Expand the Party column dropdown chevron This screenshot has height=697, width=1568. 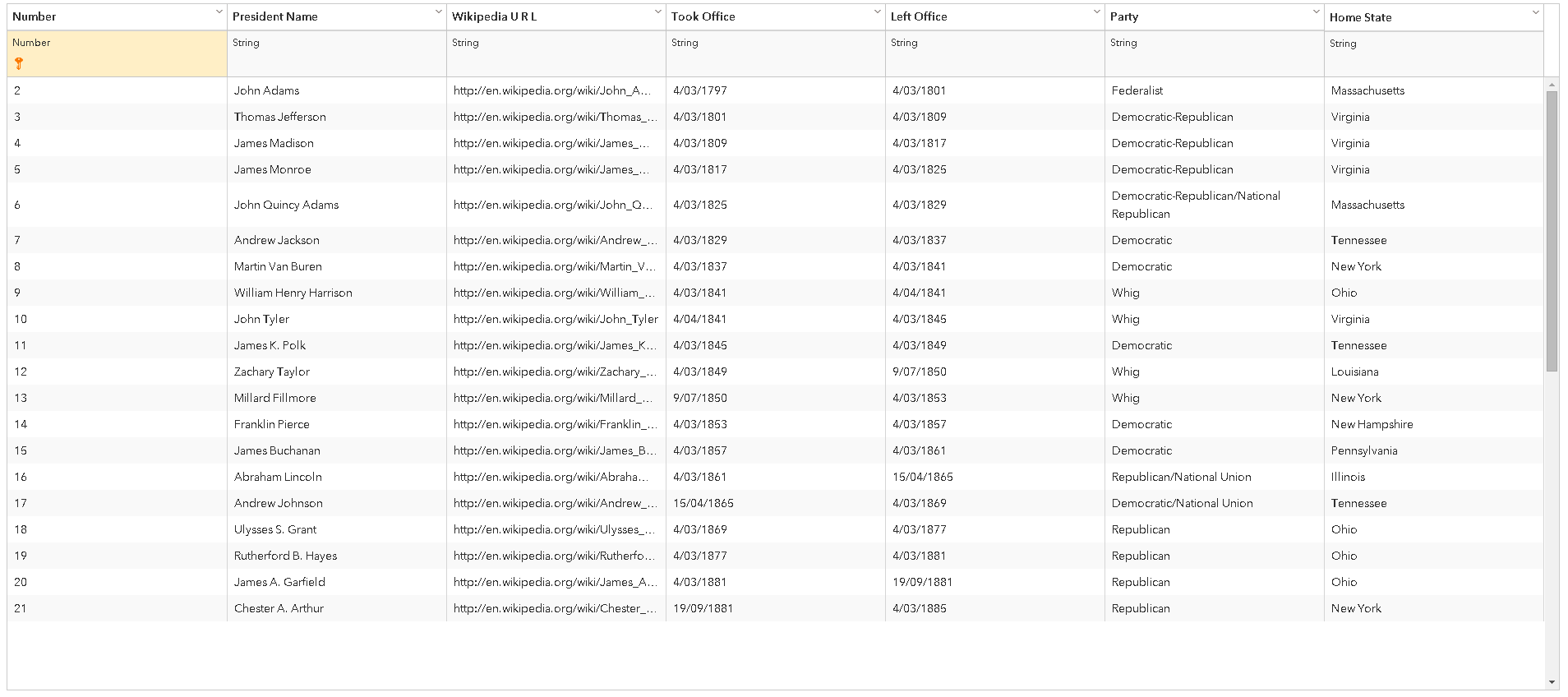pos(1316,12)
